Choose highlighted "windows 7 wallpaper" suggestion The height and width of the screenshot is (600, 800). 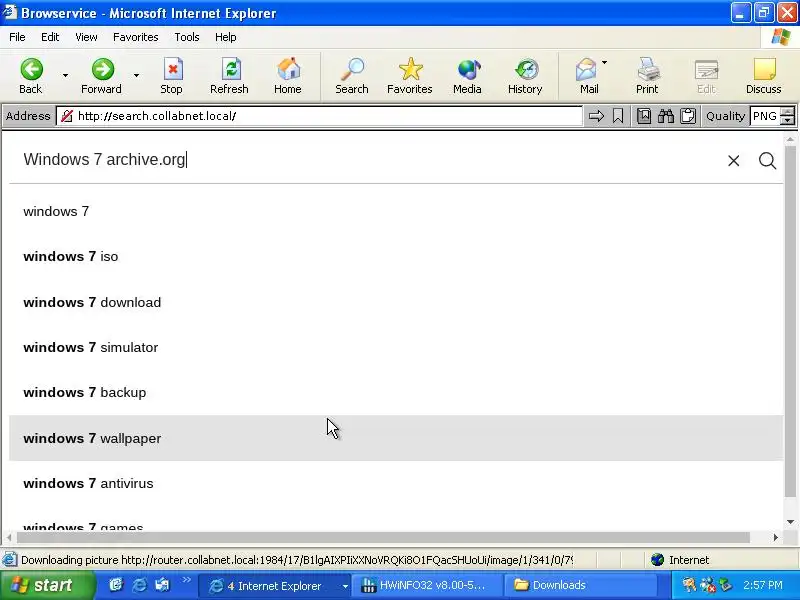click(x=396, y=438)
